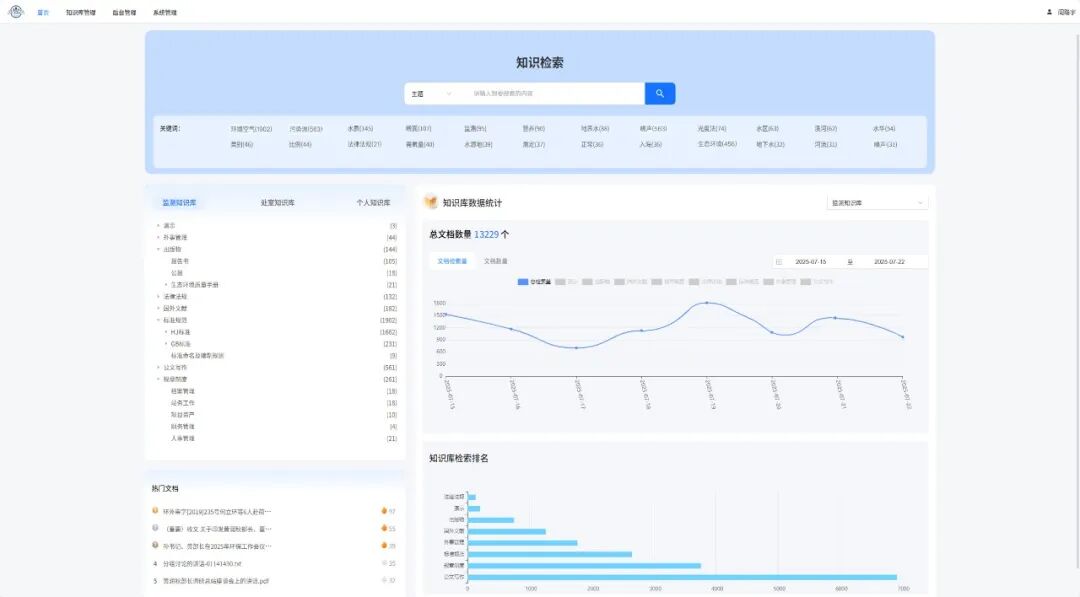Collapse the 标准规范 tree node

click(x=157, y=319)
